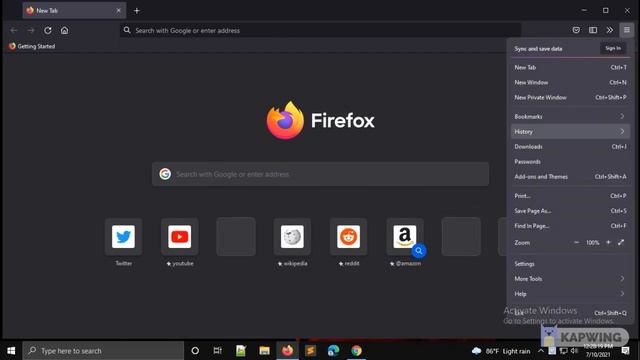Show the sidebars icon

click(593, 30)
